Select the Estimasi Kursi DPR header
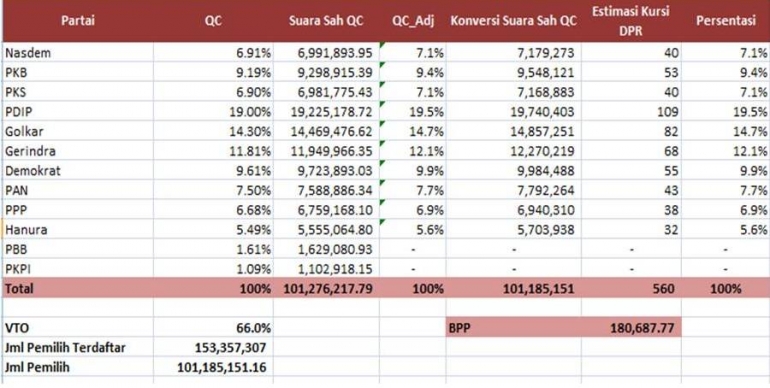 tap(631, 21)
